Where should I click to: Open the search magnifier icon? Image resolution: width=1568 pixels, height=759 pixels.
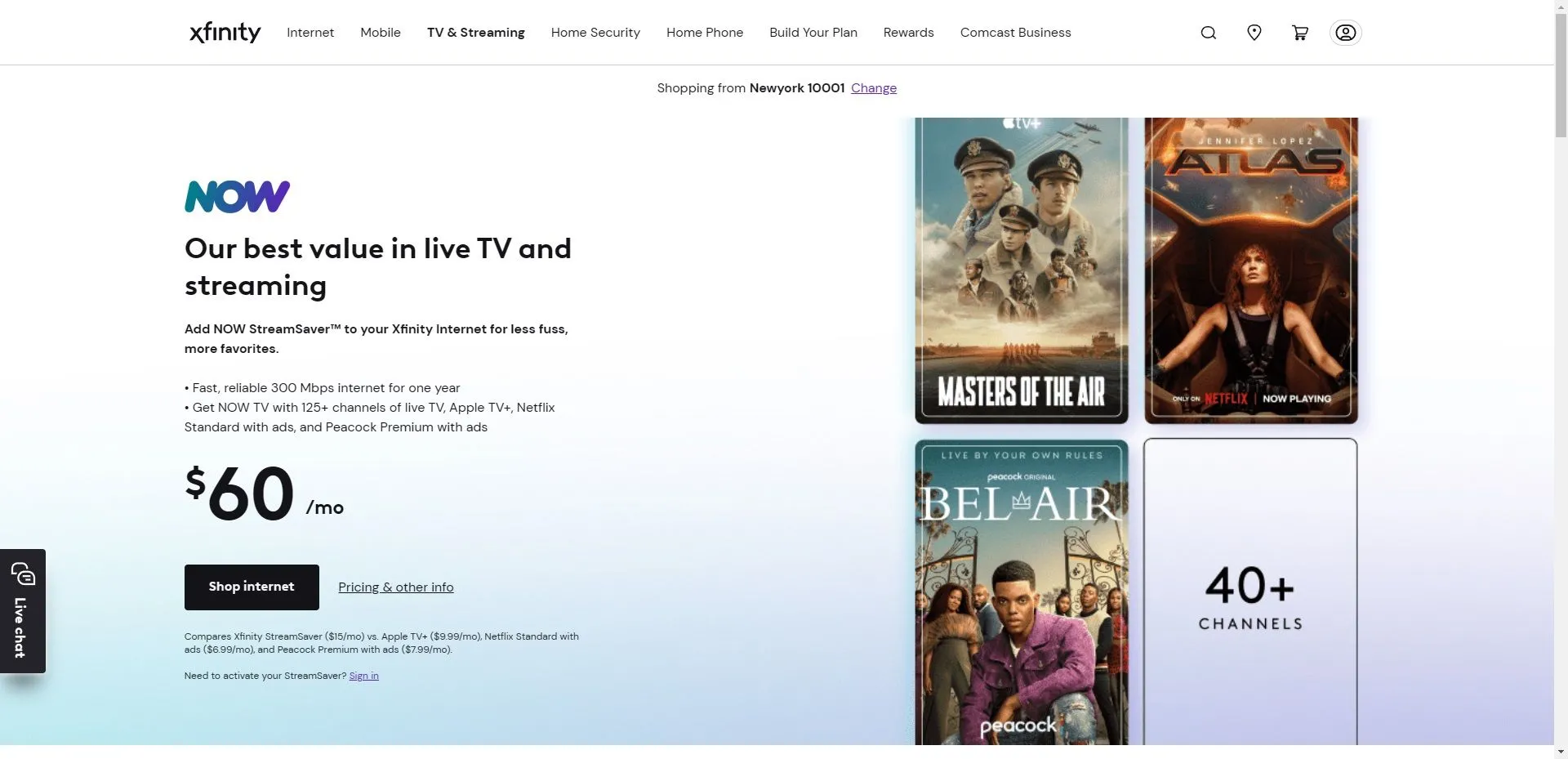1209,33
